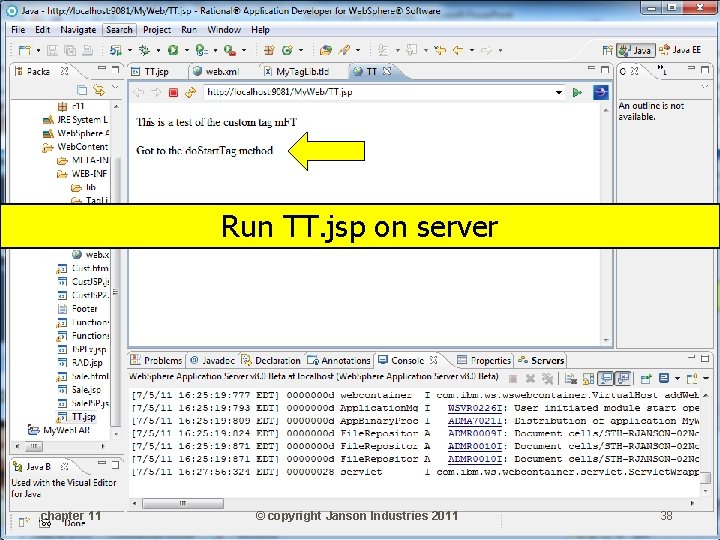
Task: Toggle Show Console When Standard Out Changes
Action: (x=606, y=379)
